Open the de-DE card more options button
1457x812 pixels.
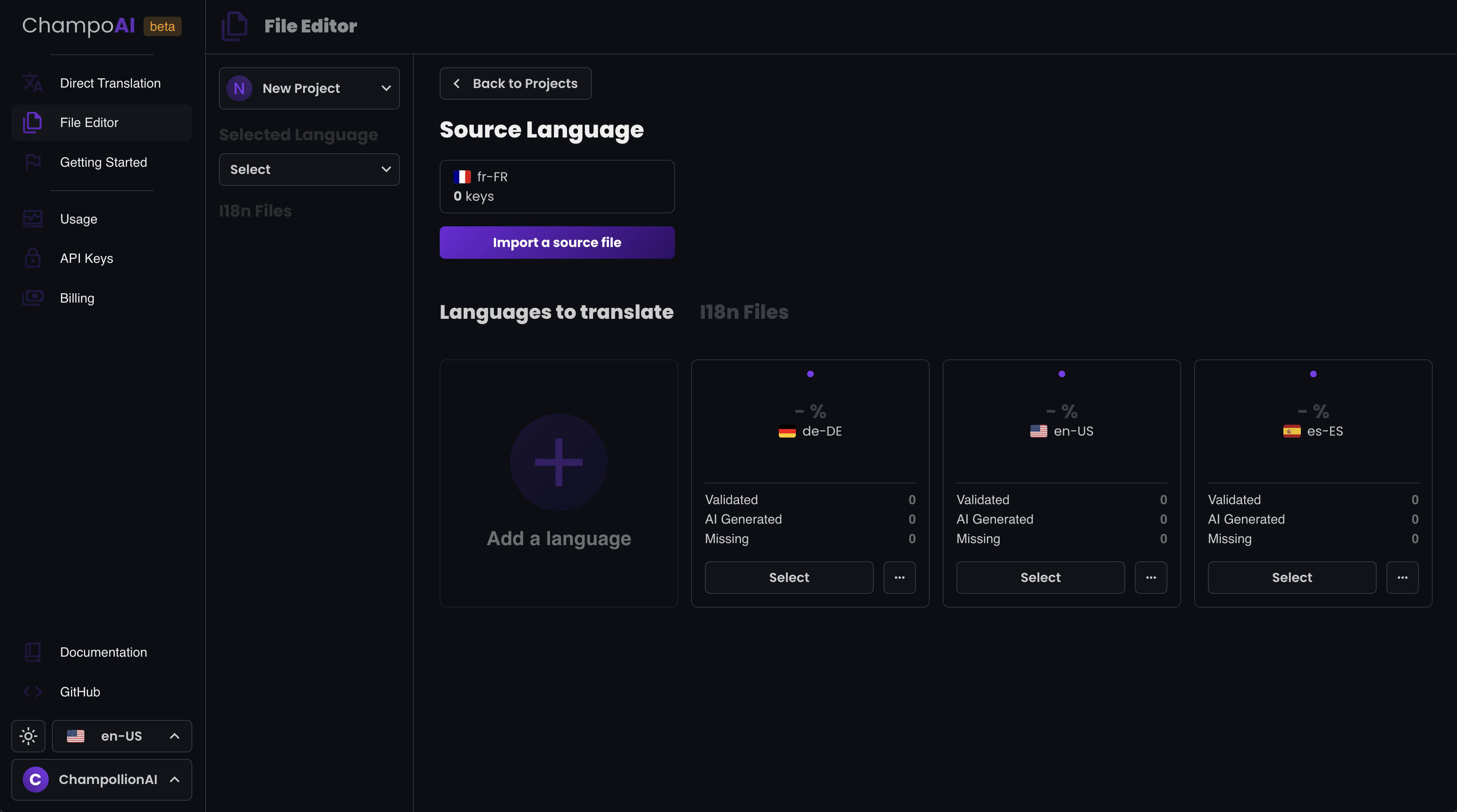[x=899, y=577]
